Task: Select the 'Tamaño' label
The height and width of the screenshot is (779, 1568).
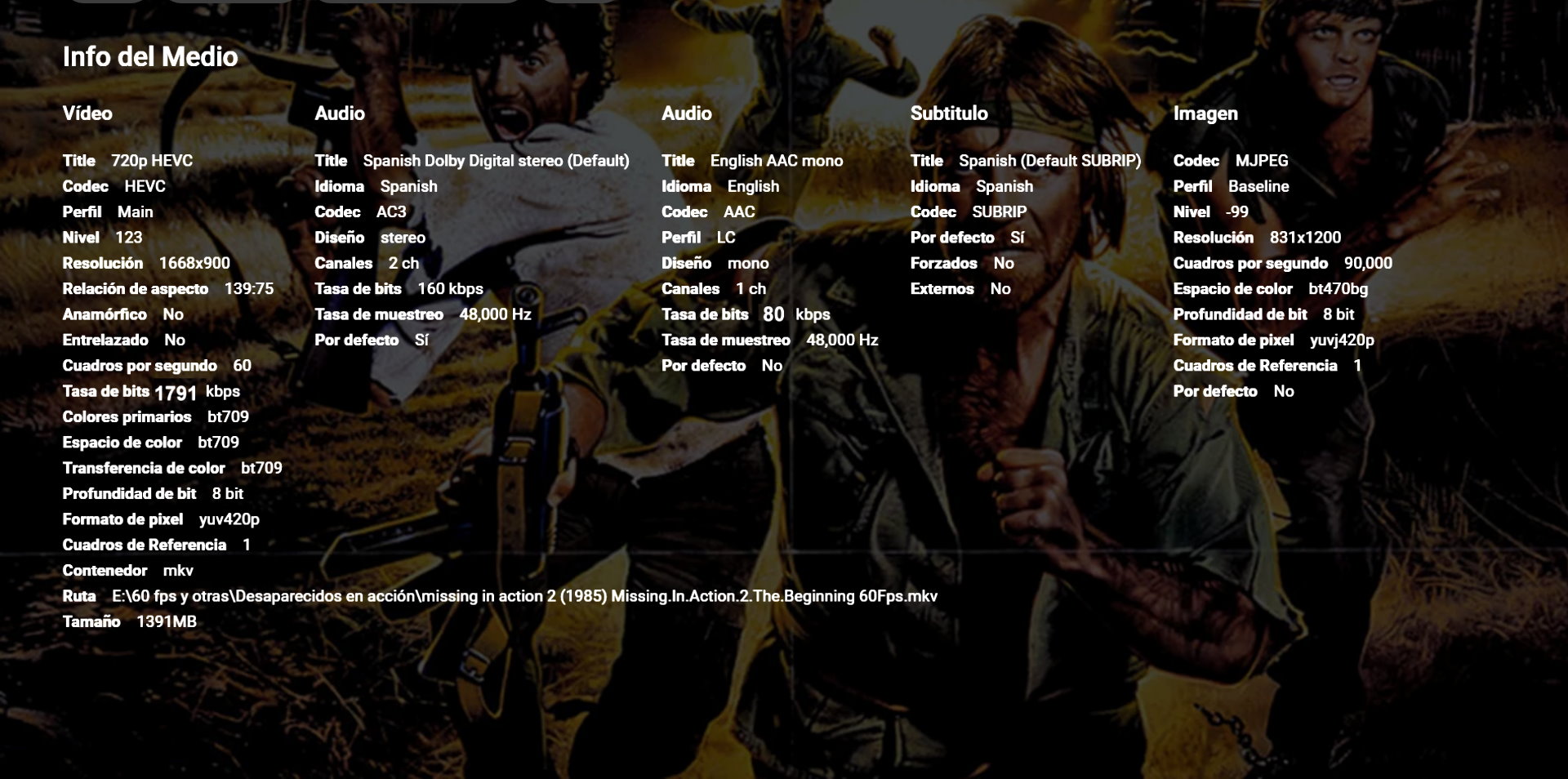Action: pyautogui.click(x=91, y=622)
